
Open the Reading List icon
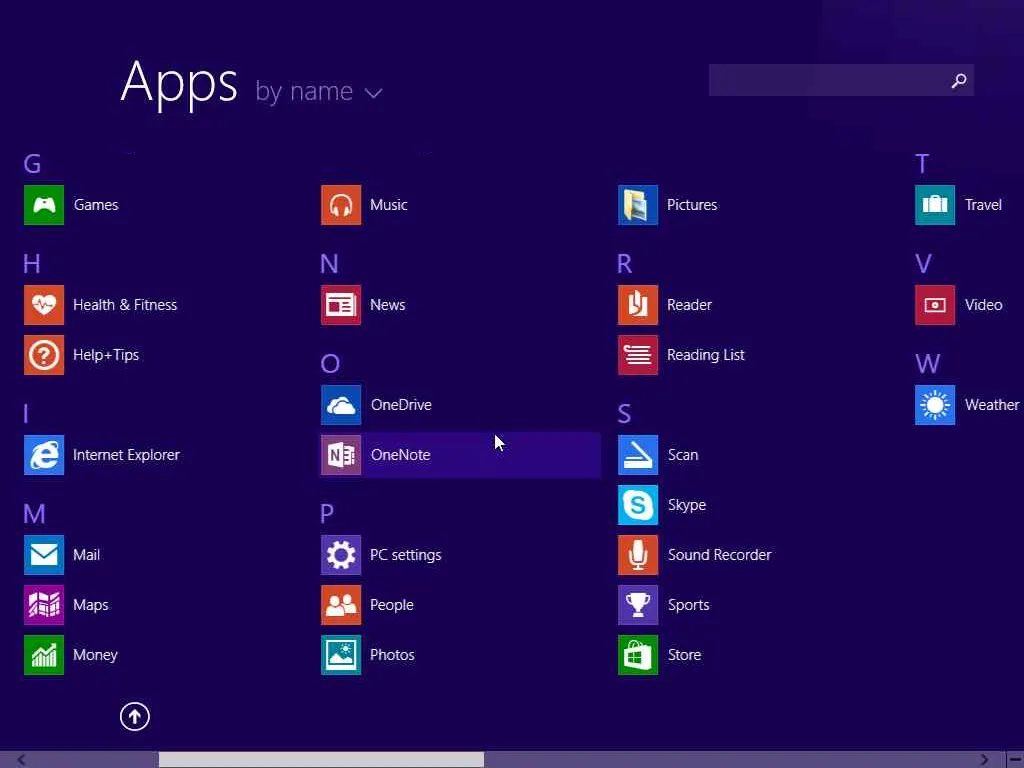click(638, 355)
